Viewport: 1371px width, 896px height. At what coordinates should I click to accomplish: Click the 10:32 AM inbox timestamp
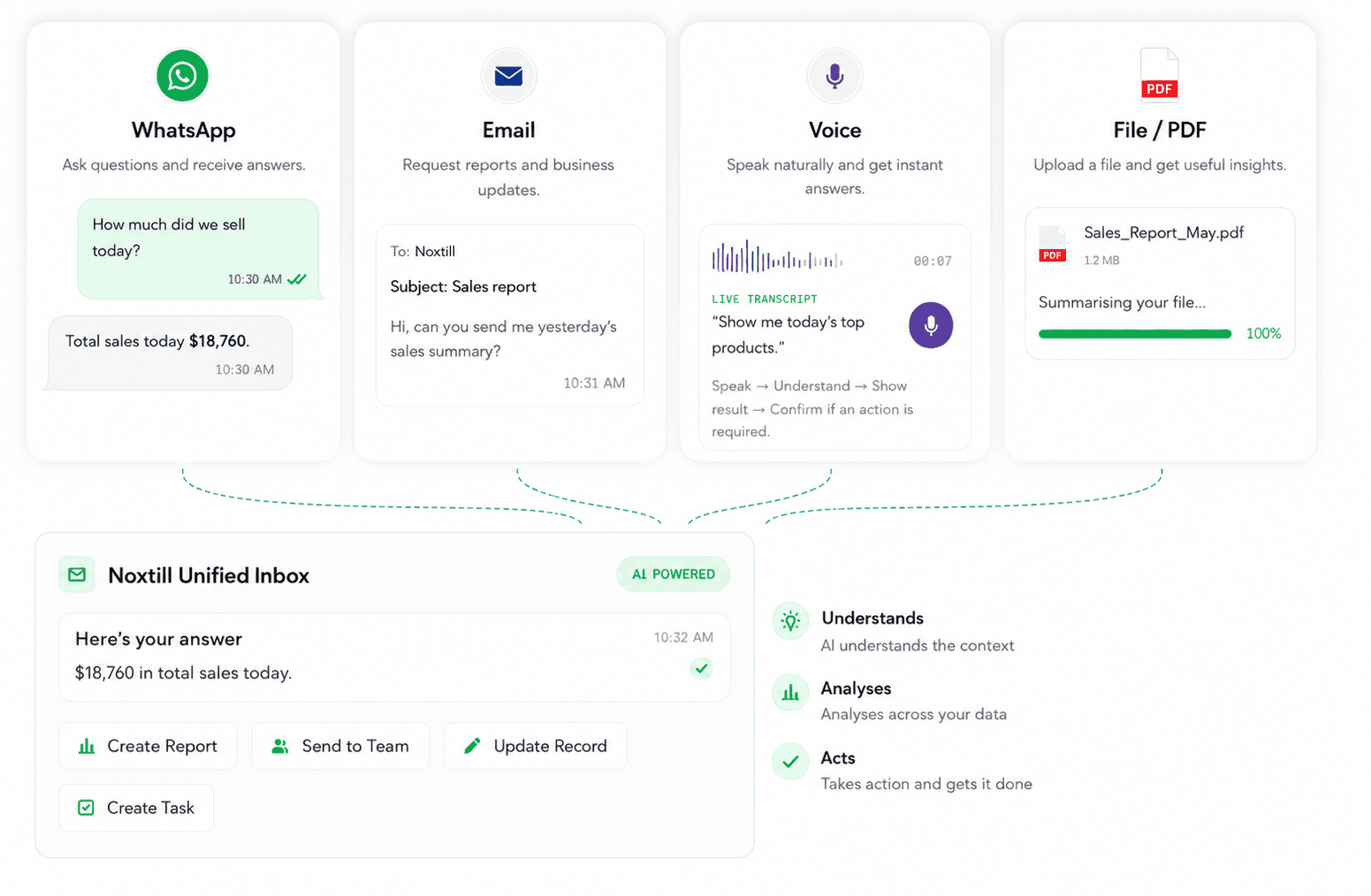(683, 638)
